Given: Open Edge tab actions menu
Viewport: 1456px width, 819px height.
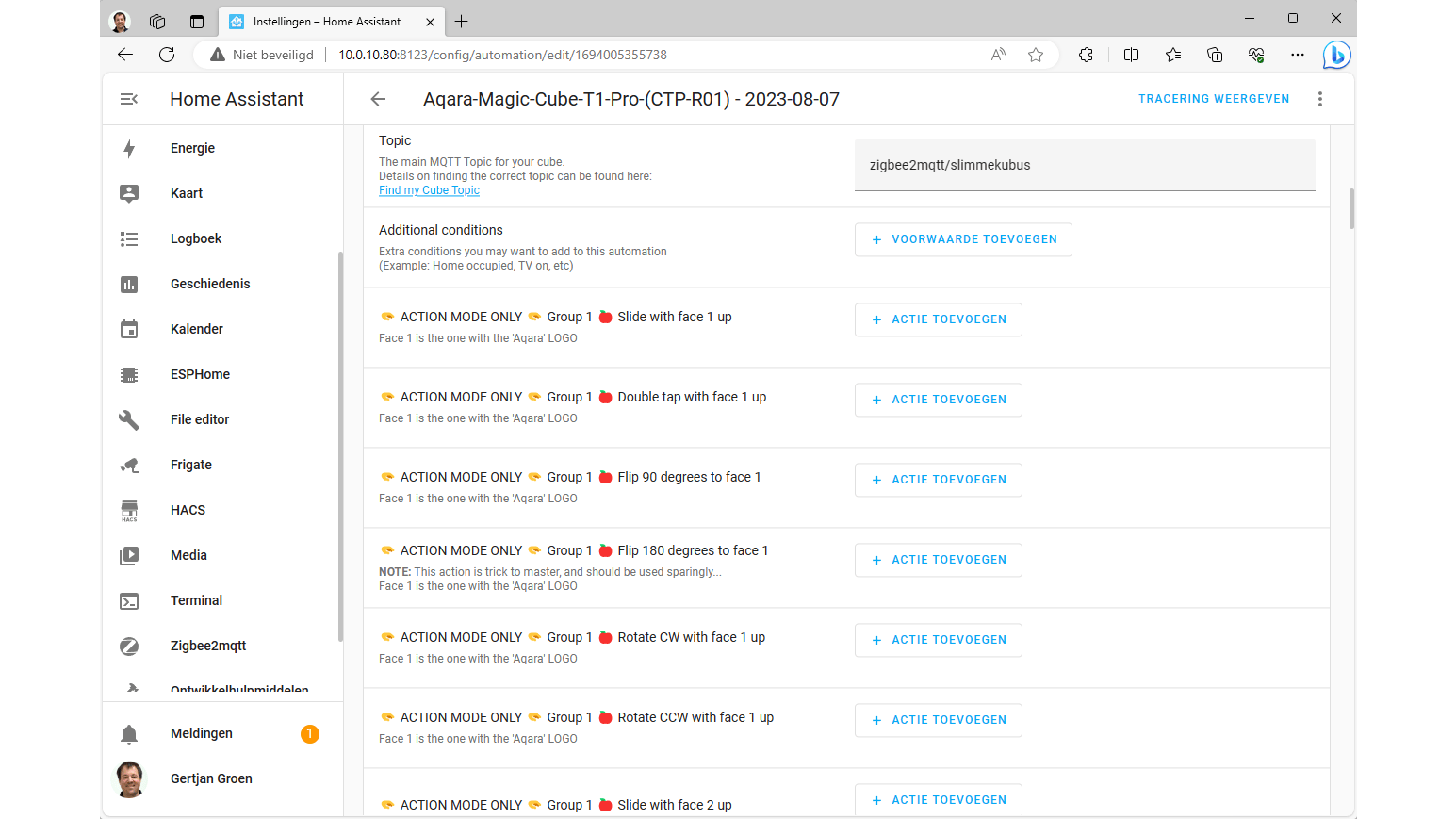Looking at the screenshot, I should pos(197,22).
